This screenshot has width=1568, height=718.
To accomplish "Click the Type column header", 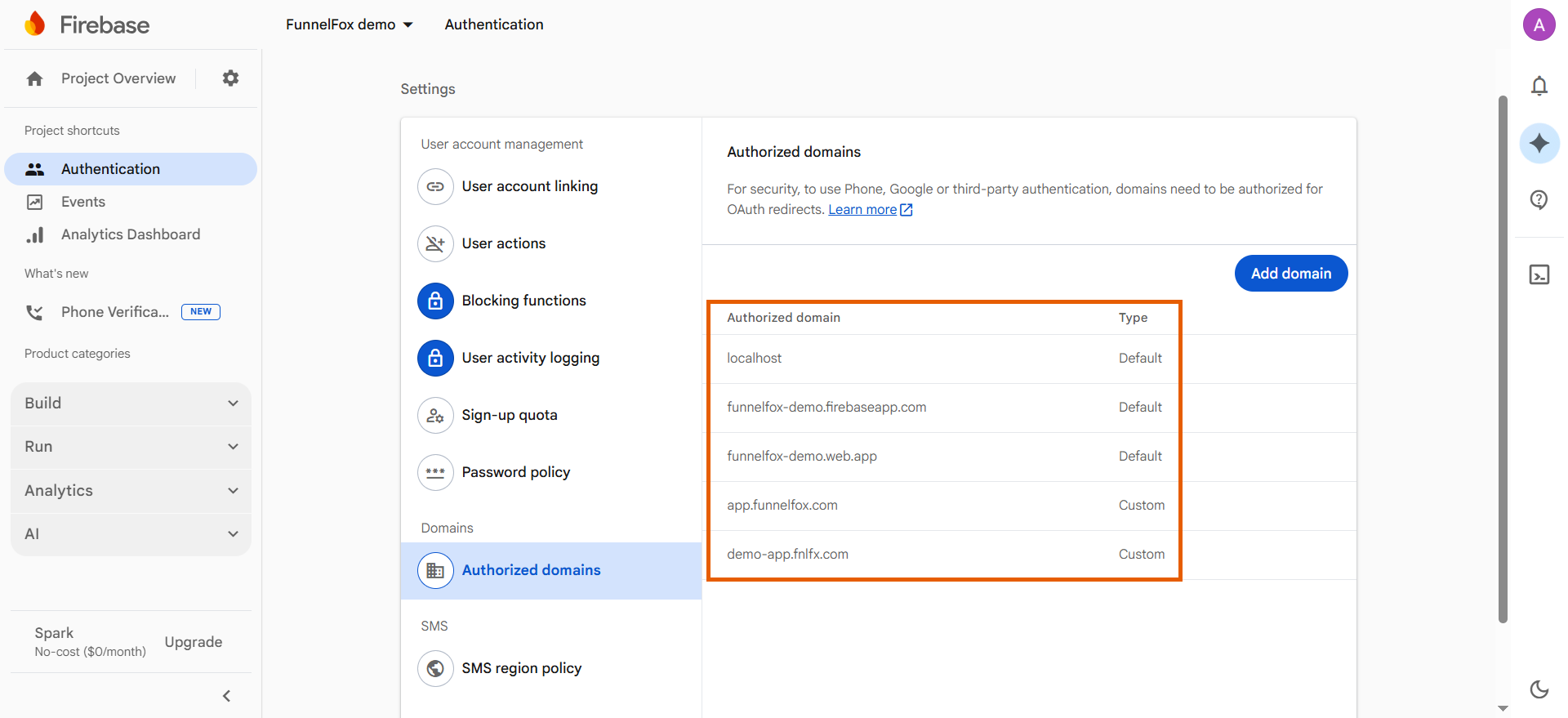I will pyautogui.click(x=1133, y=318).
